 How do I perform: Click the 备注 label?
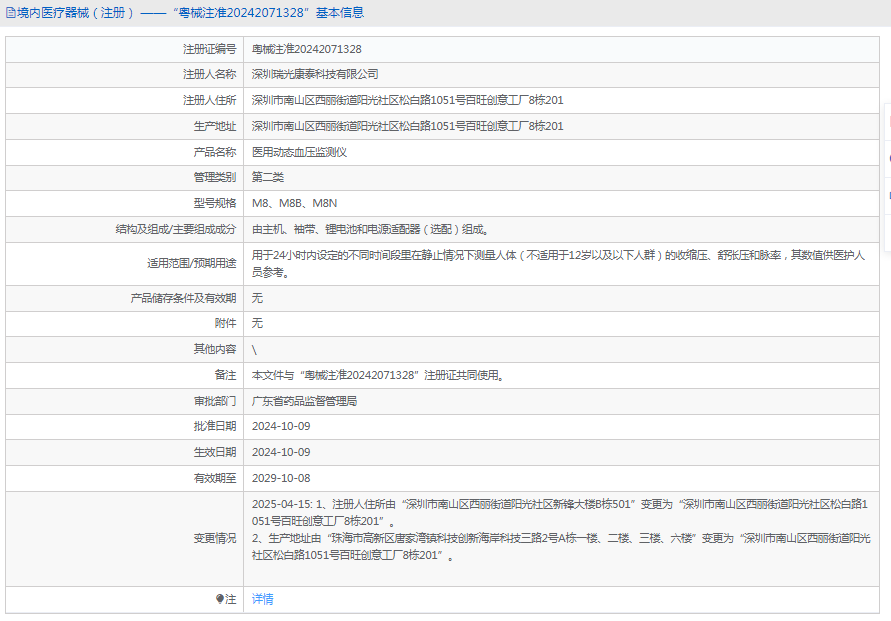click(x=226, y=376)
